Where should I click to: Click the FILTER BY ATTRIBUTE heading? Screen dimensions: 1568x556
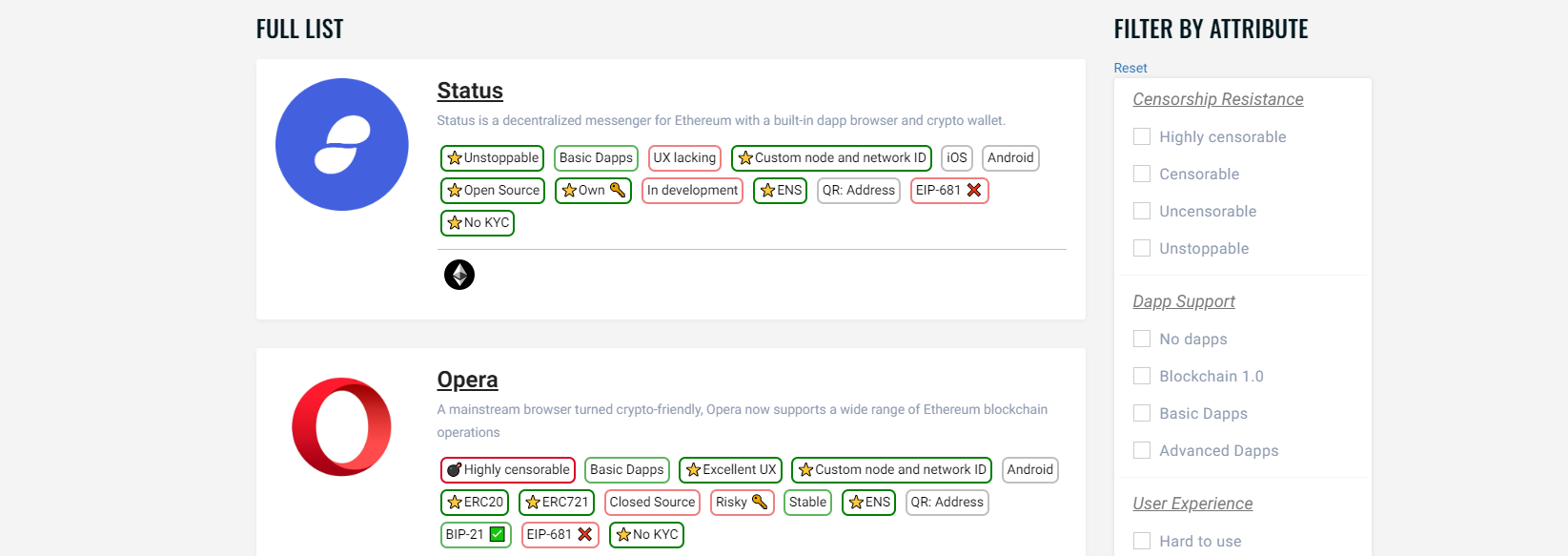click(1211, 30)
